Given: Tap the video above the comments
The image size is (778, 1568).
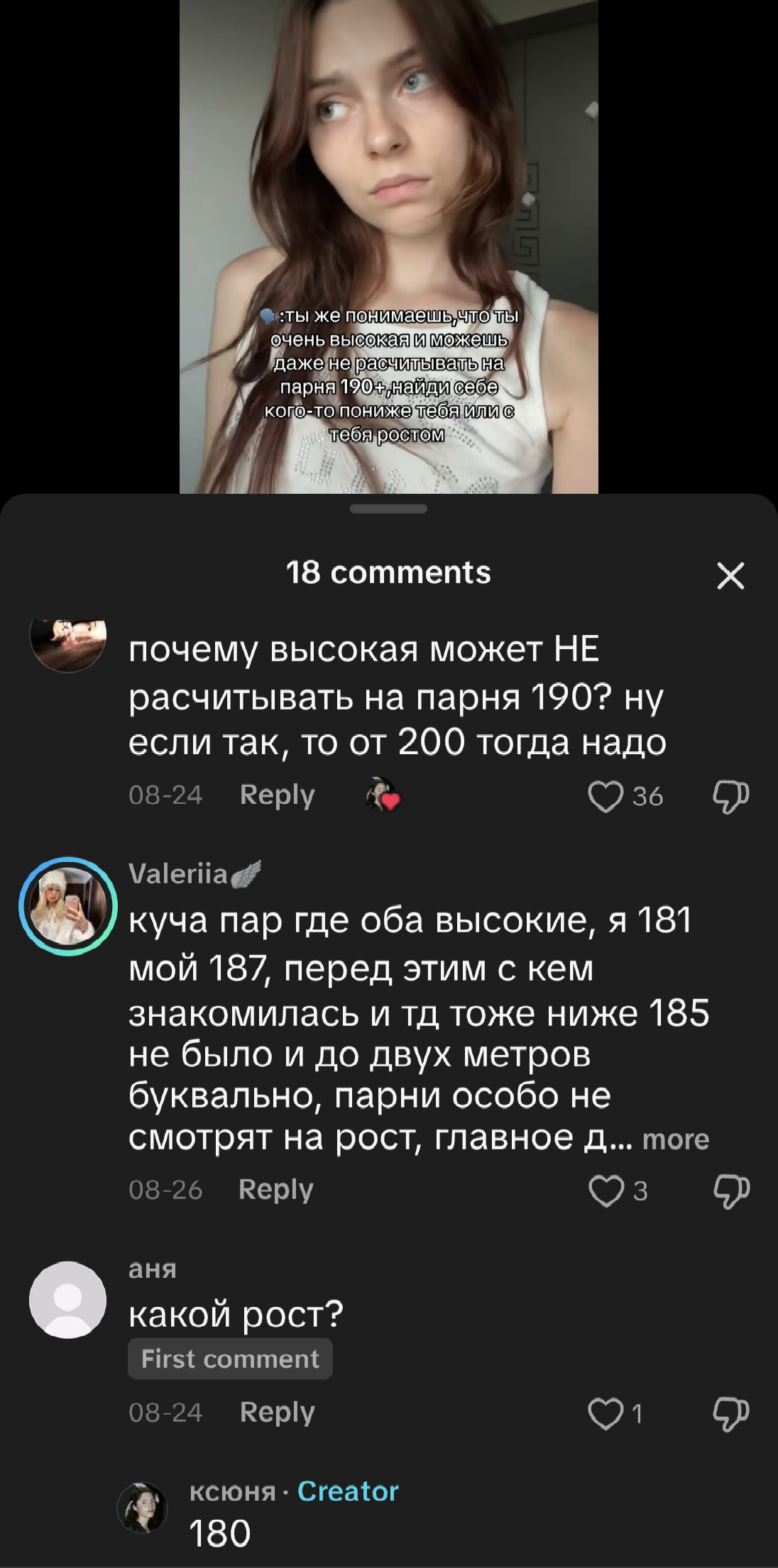Looking at the screenshot, I should click(x=389, y=246).
